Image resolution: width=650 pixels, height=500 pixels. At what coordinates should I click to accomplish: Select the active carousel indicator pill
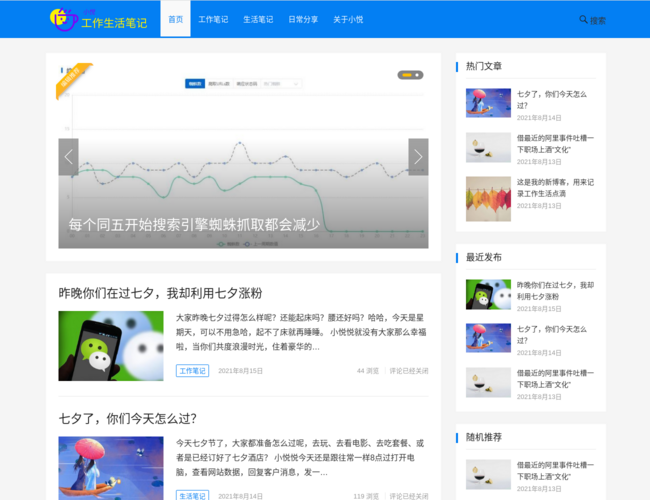(407, 75)
